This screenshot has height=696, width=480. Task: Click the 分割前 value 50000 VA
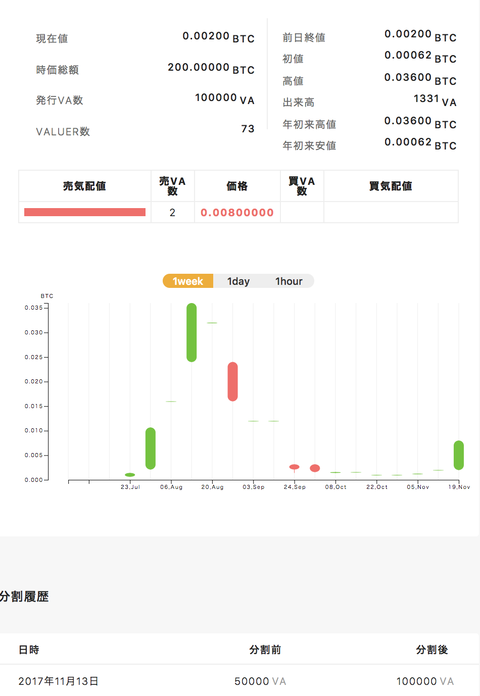pyautogui.click(x=260, y=681)
